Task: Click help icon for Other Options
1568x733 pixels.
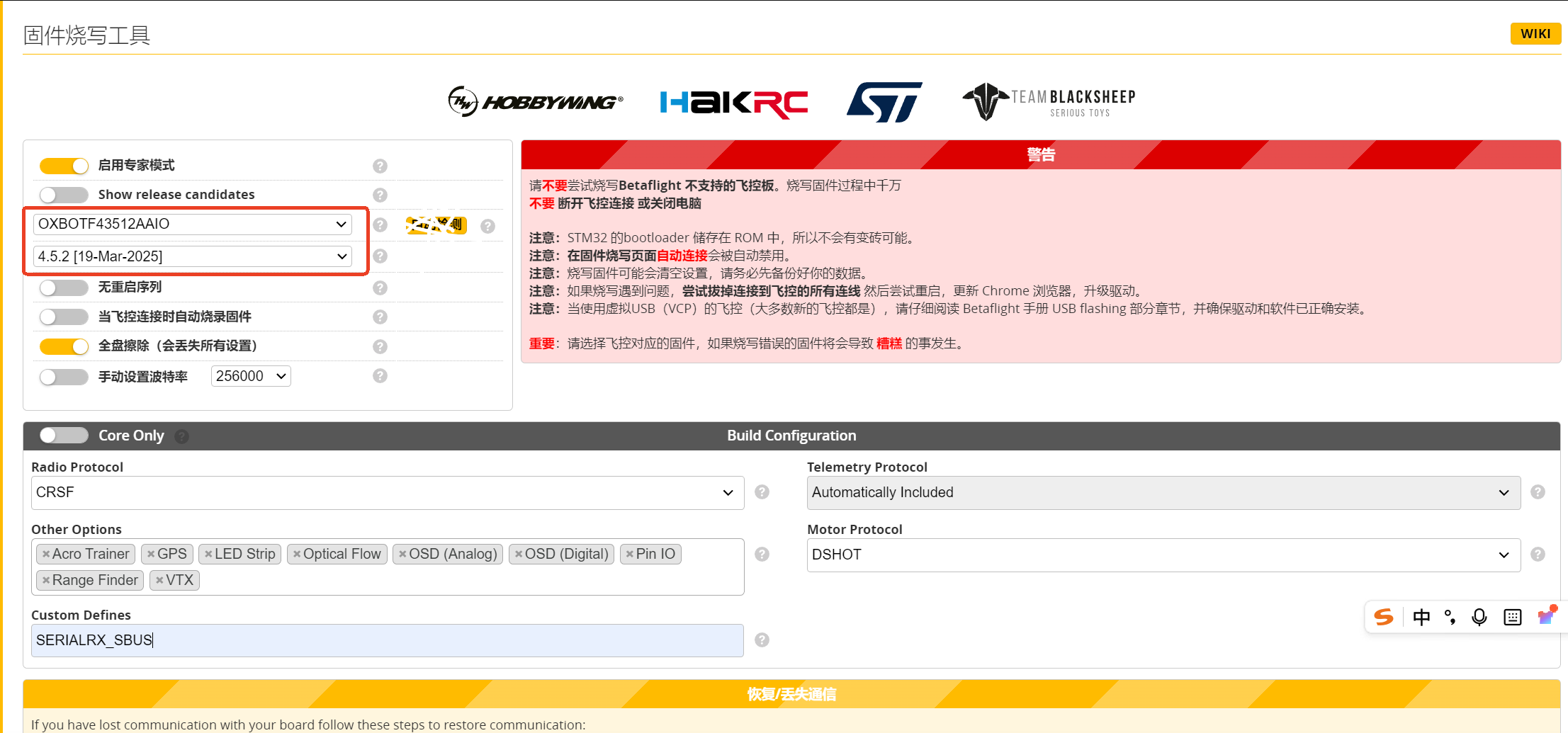Action: coord(762,554)
